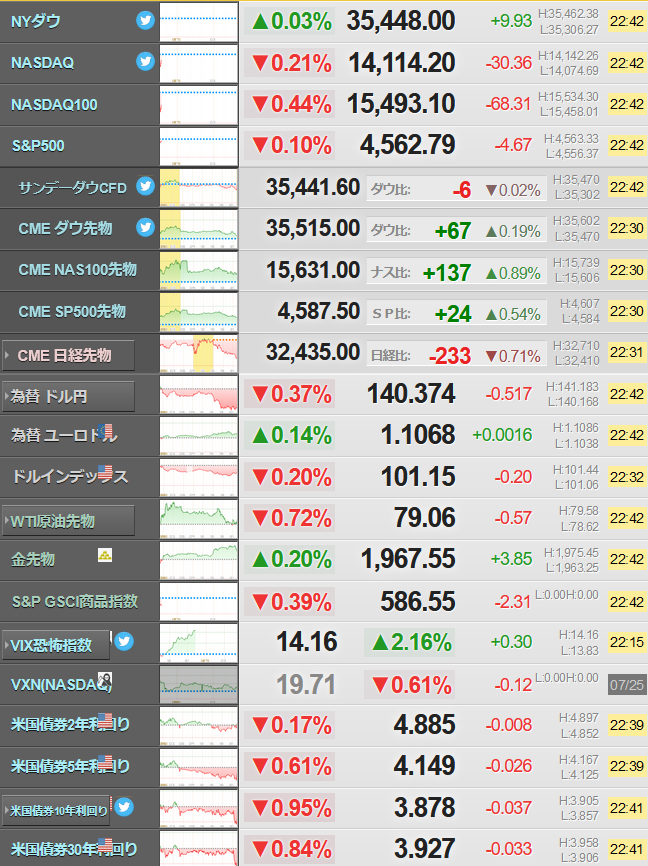This screenshot has height=866, width=648.
Task: Open the S&P GSCI商品指数 link
Action: point(75,601)
